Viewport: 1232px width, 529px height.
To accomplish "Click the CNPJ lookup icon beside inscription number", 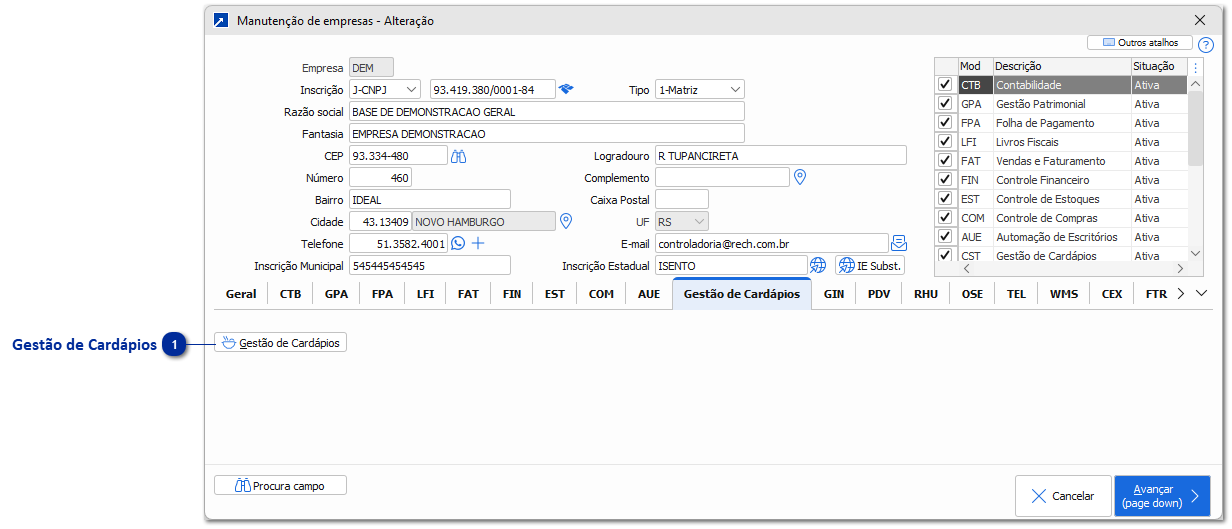I will [566, 89].
